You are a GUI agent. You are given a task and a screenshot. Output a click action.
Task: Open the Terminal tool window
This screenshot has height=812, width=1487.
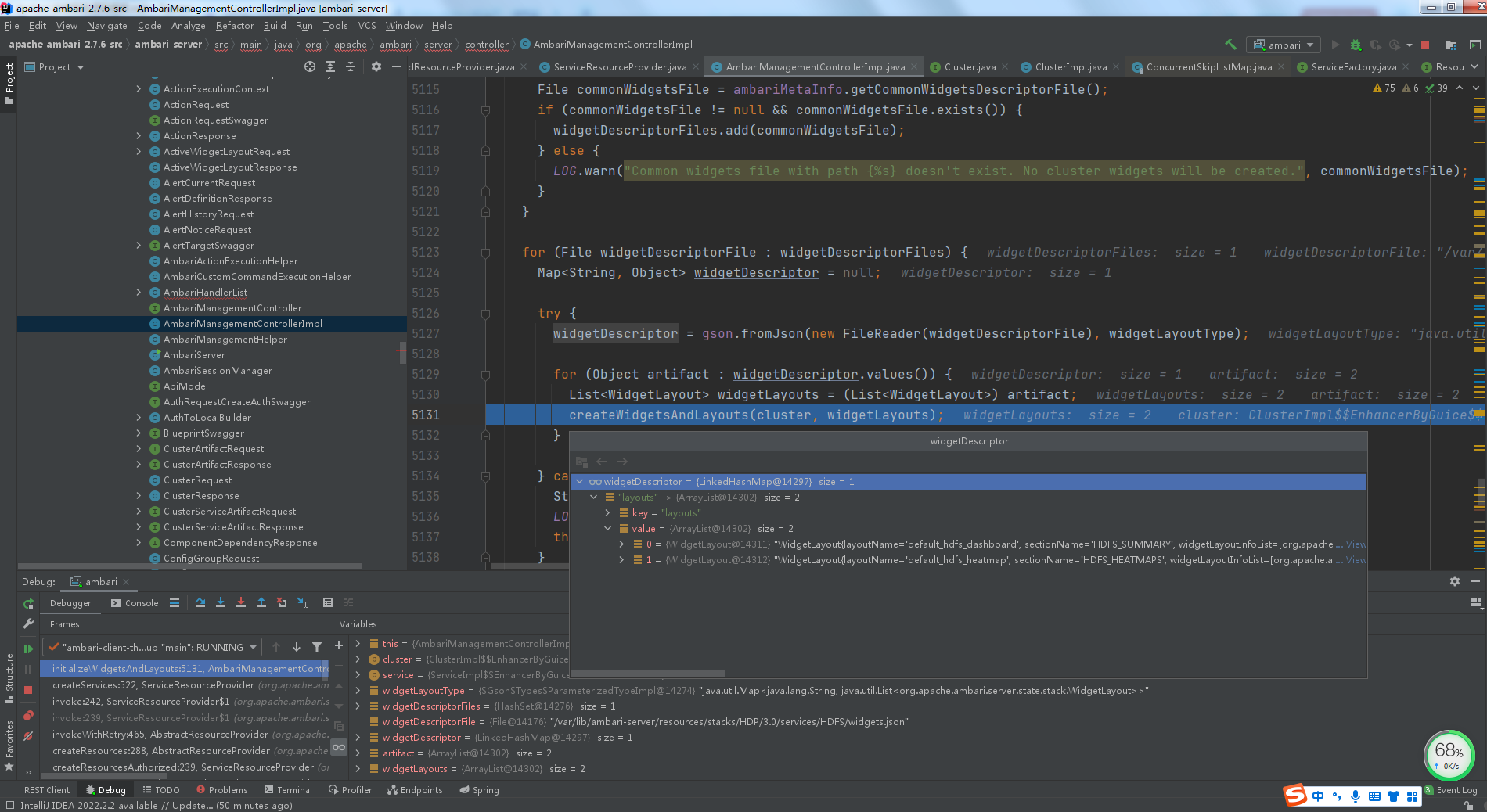[x=288, y=790]
